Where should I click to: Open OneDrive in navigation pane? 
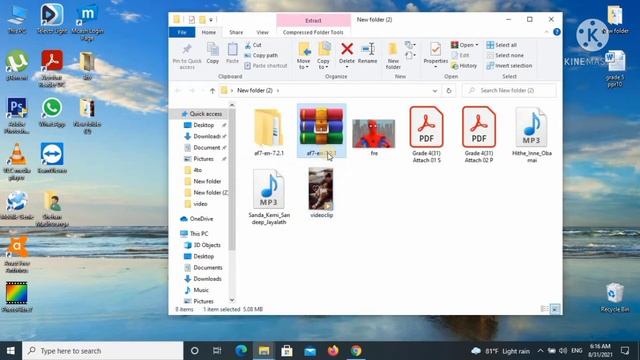(x=197, y=219)
